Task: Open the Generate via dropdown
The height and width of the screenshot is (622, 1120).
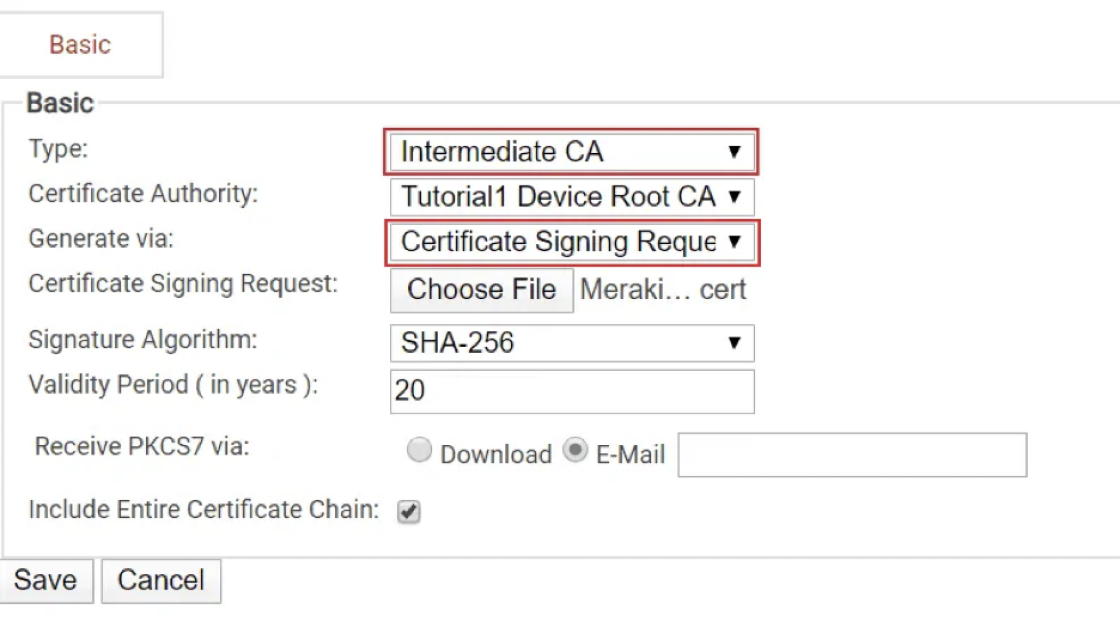Action: coord(571,242)
